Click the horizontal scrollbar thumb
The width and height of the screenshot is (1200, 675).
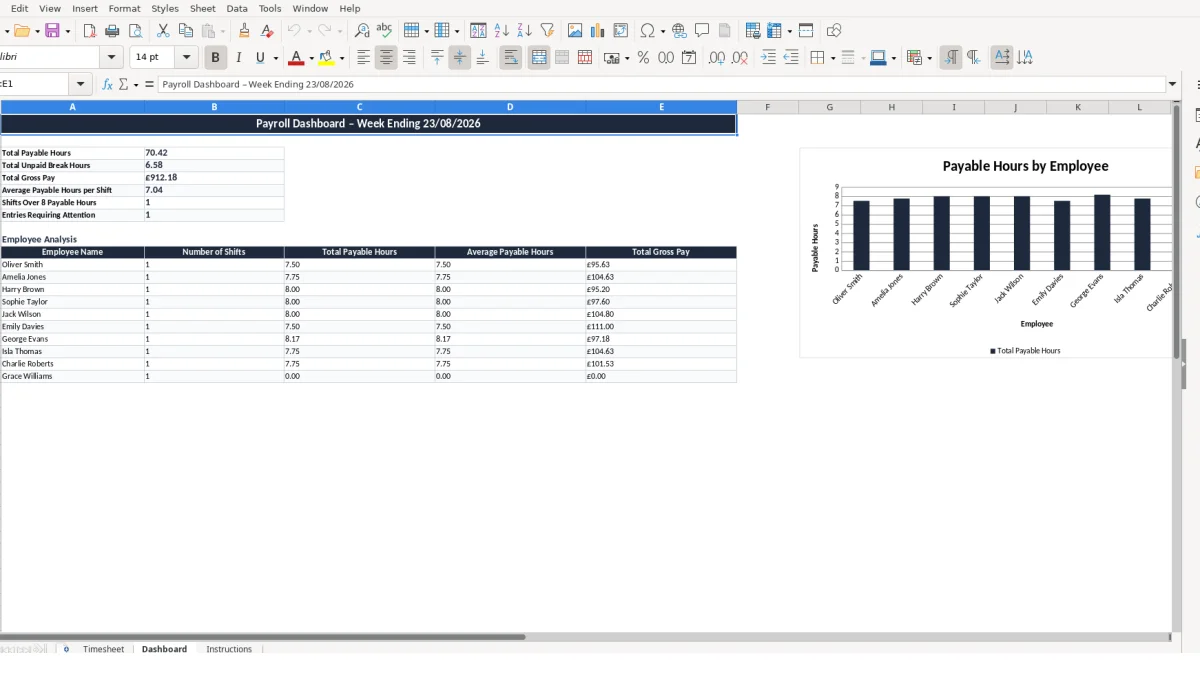click(x=262, y=636)
